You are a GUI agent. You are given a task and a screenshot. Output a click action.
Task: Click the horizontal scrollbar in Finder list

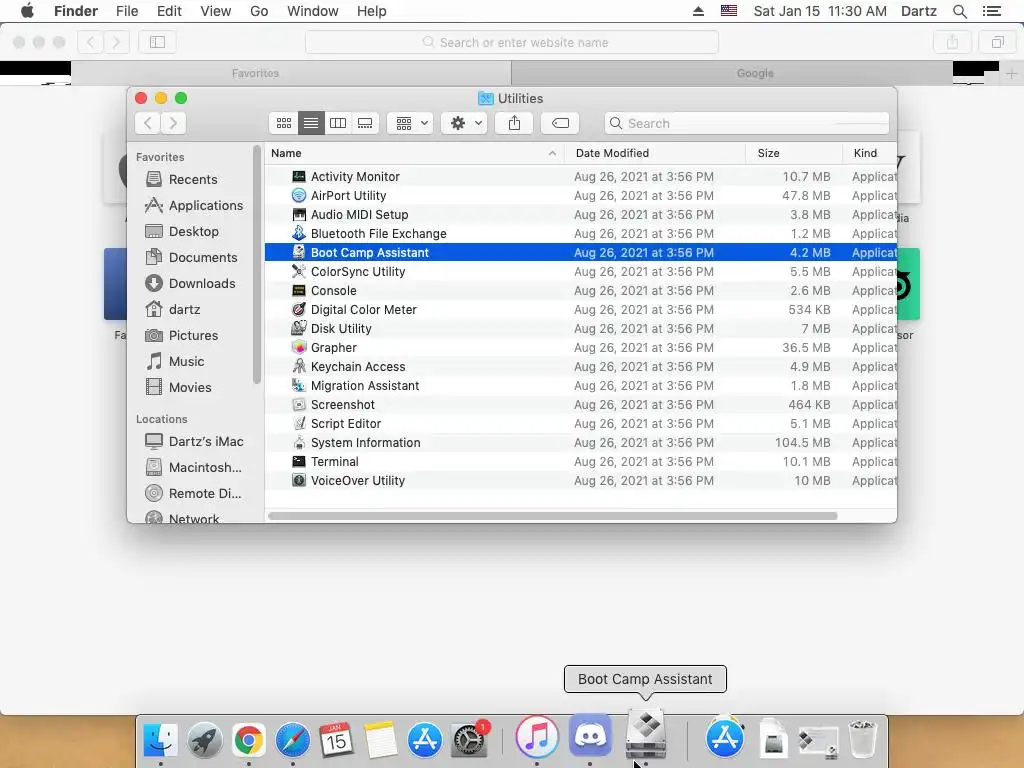pos(552,516)
